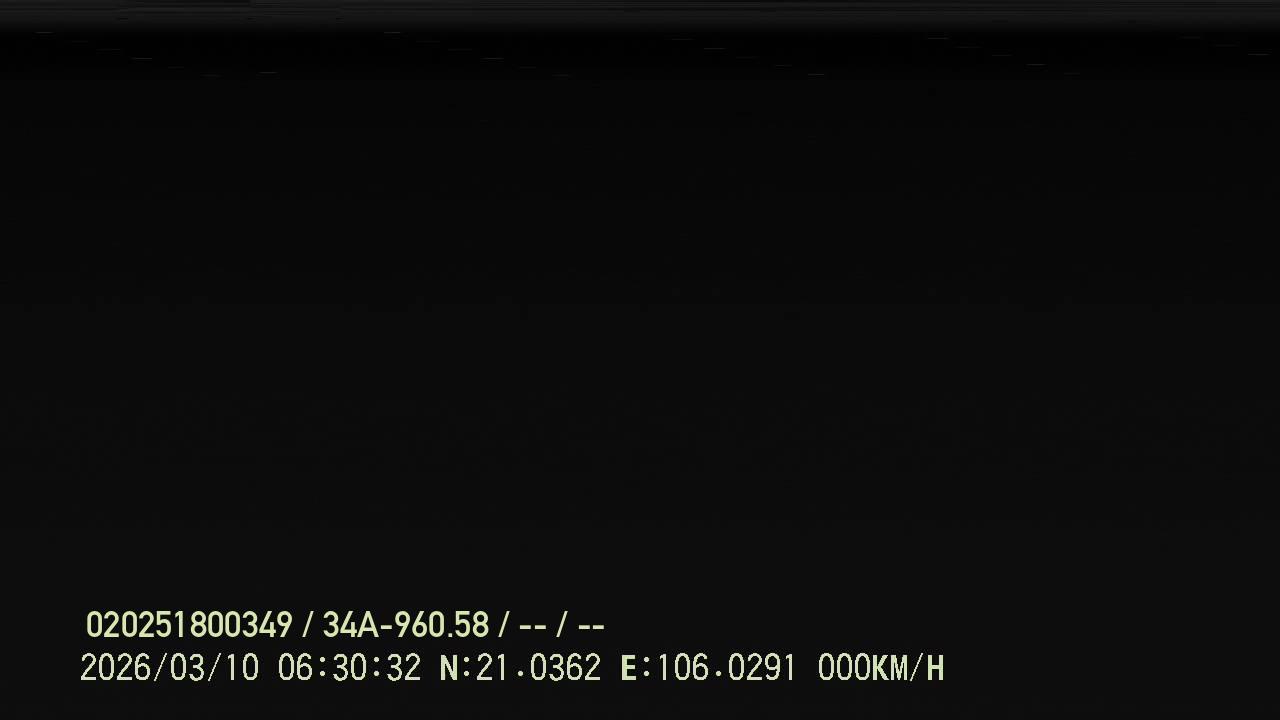The width and height of the screenshot is (1280, 720).
Task: Click the KM/H speed unit label
Action: click(908, 668)
